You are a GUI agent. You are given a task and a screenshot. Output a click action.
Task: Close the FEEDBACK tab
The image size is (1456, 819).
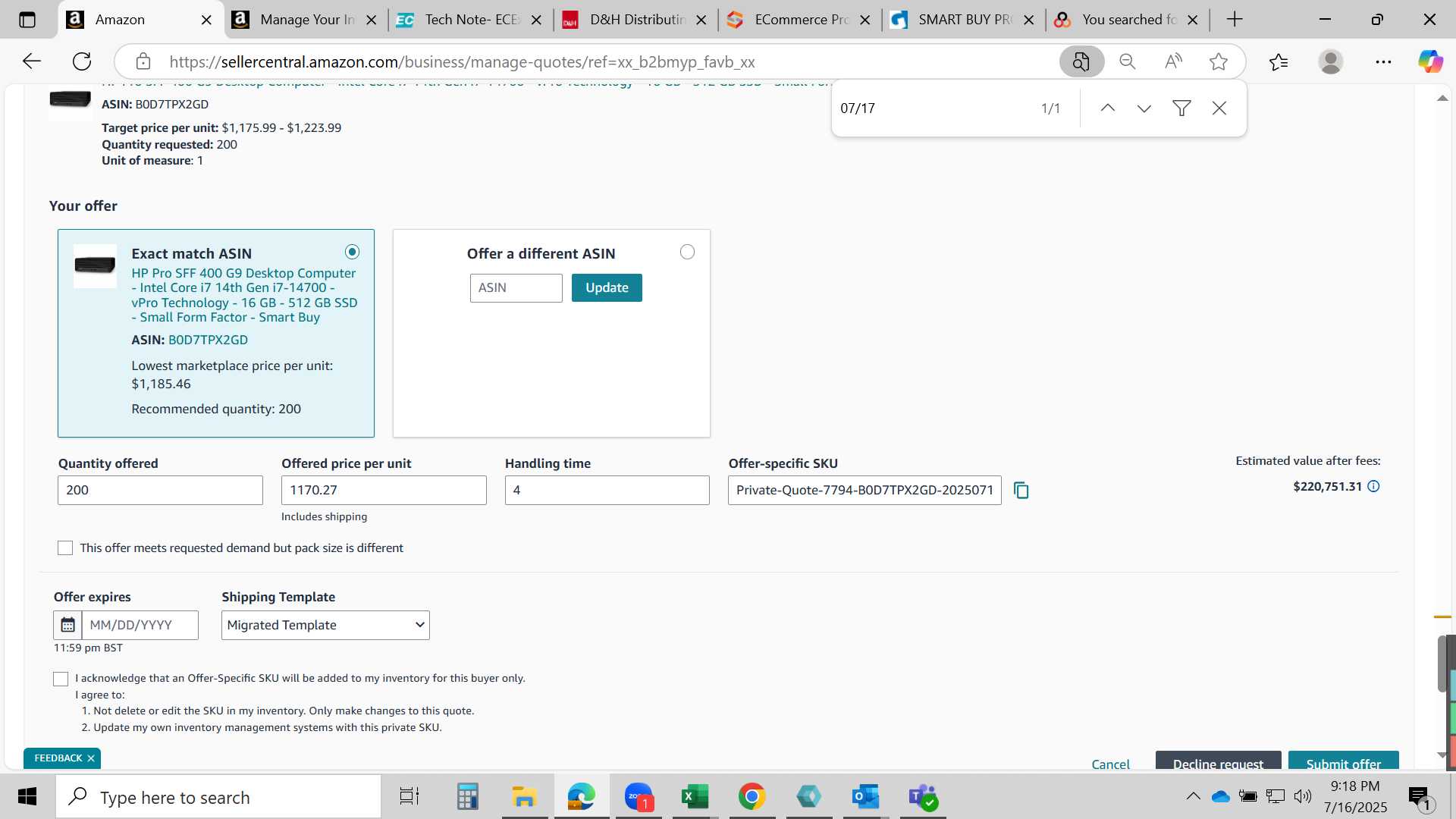(x=91, y=758)
